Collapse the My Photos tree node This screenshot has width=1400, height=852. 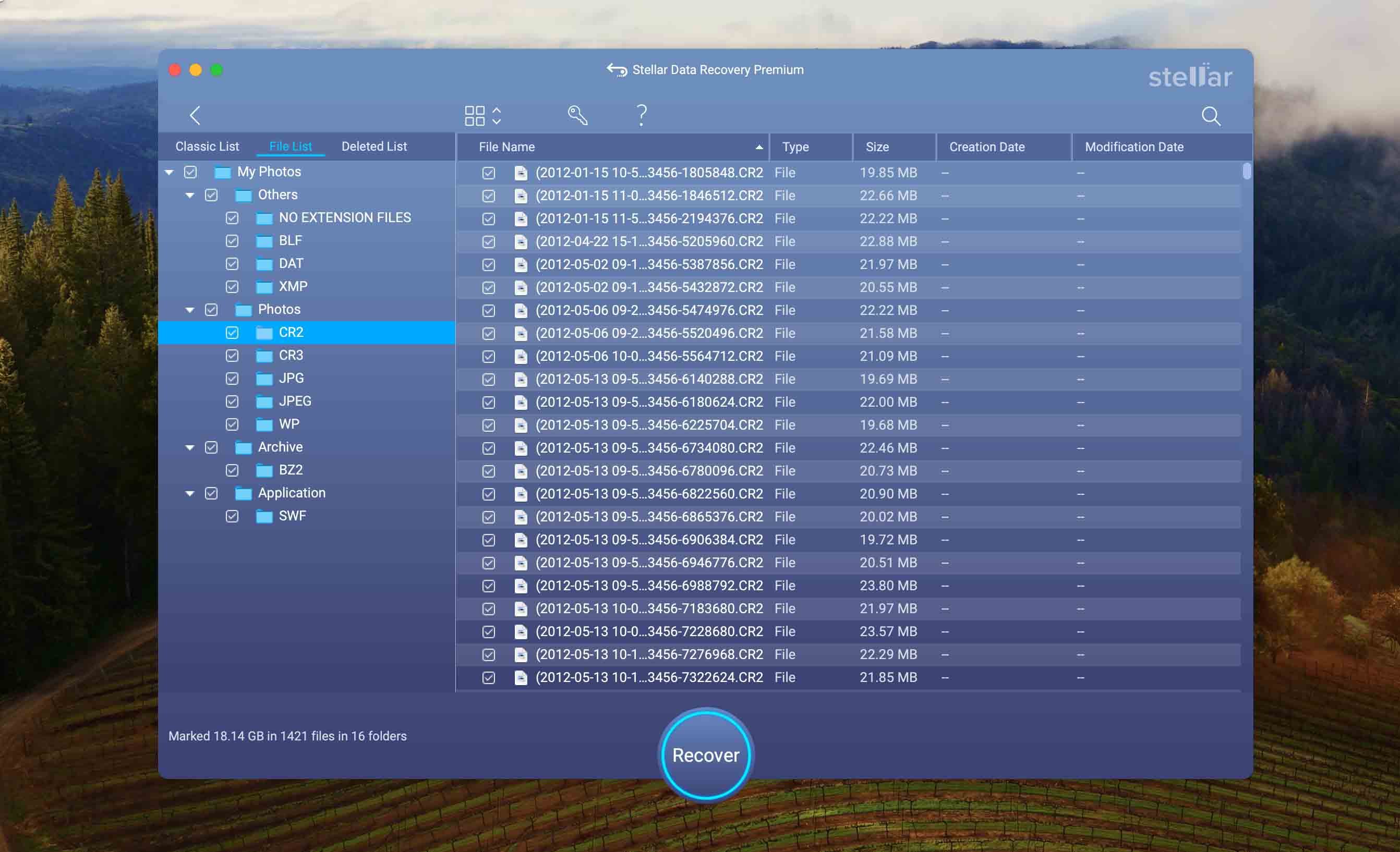pos(170,172)
